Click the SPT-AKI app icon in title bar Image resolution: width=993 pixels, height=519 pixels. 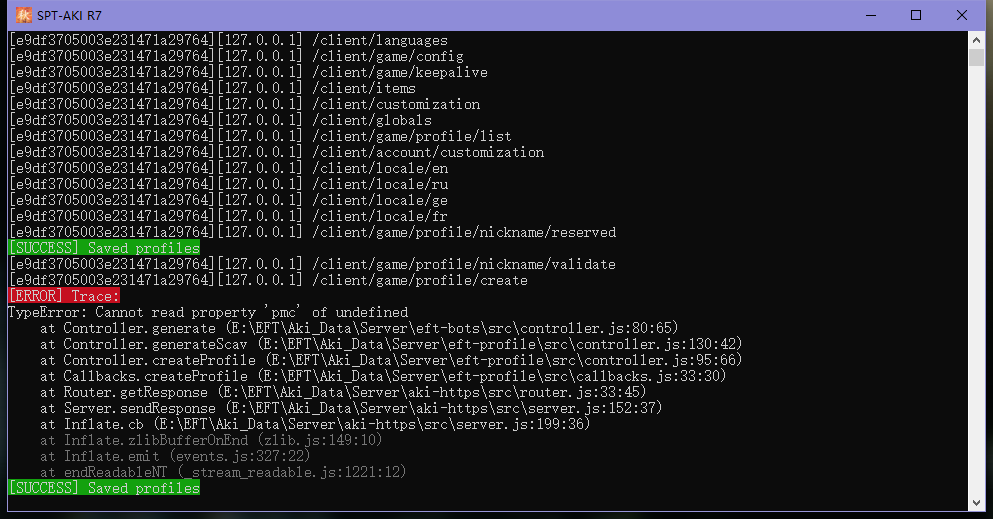pos(23,15)
